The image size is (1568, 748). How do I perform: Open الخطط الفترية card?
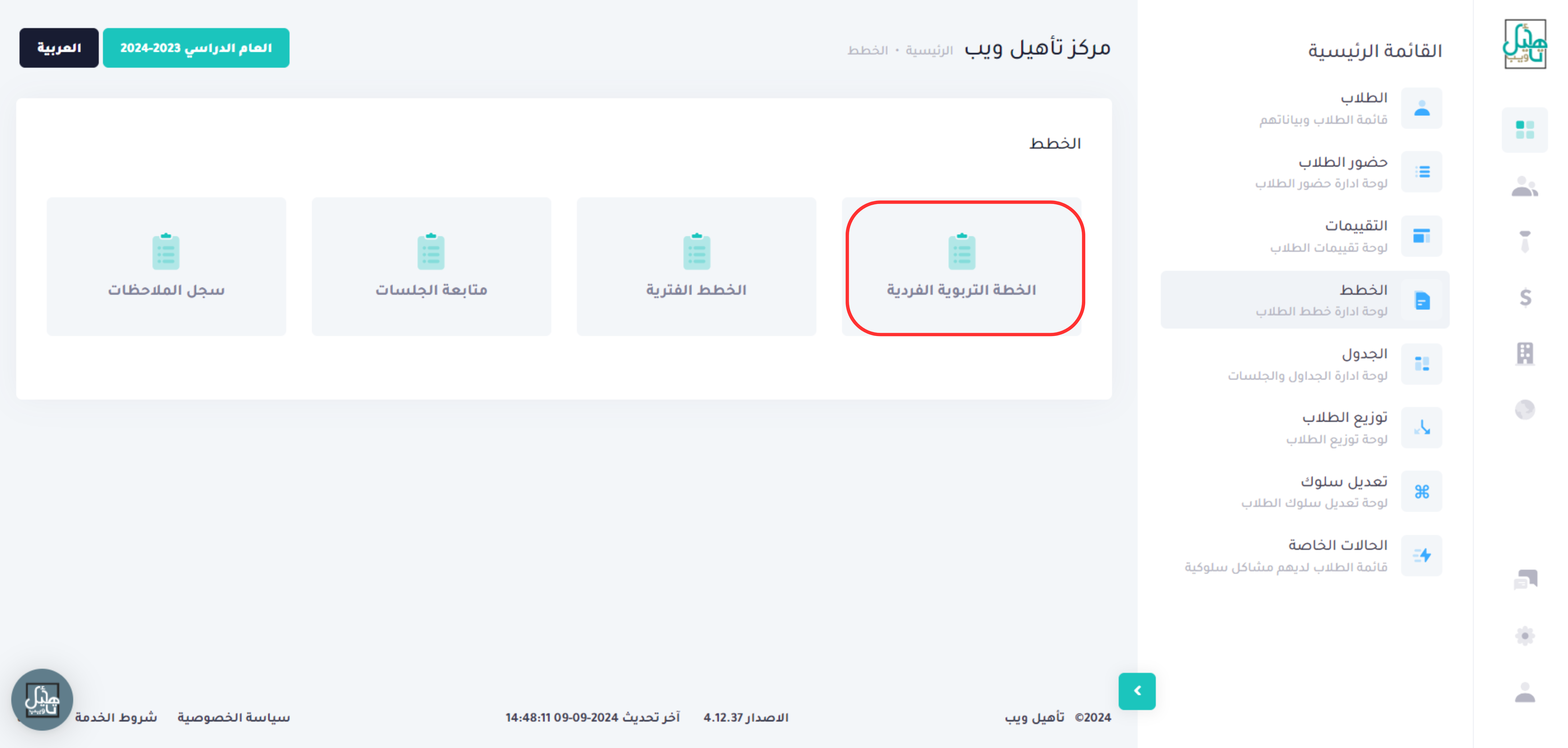(x=696, y=267)
